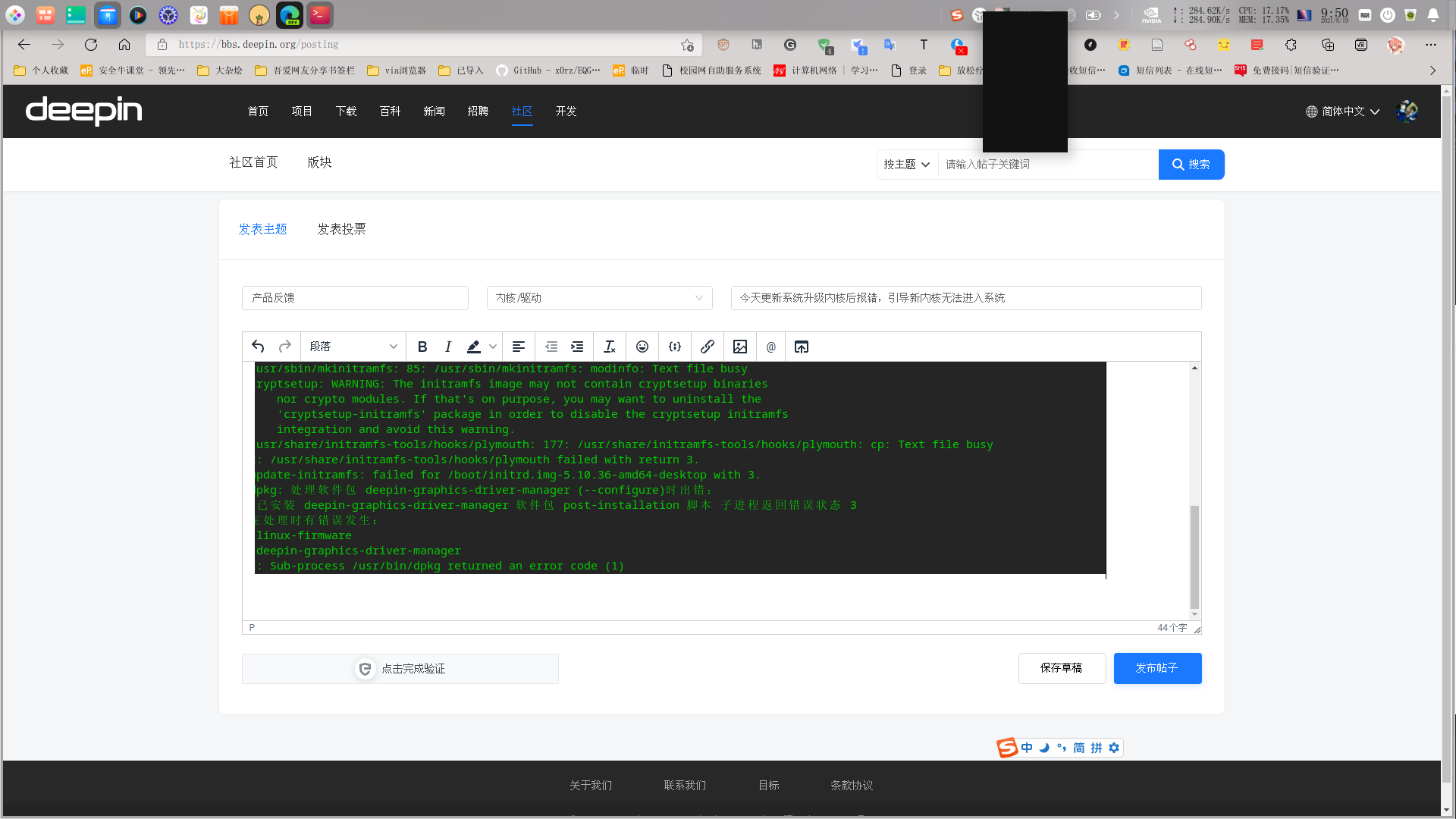Switch to the 发表投票 tab

pyautogui.click(x=341, y=229)
